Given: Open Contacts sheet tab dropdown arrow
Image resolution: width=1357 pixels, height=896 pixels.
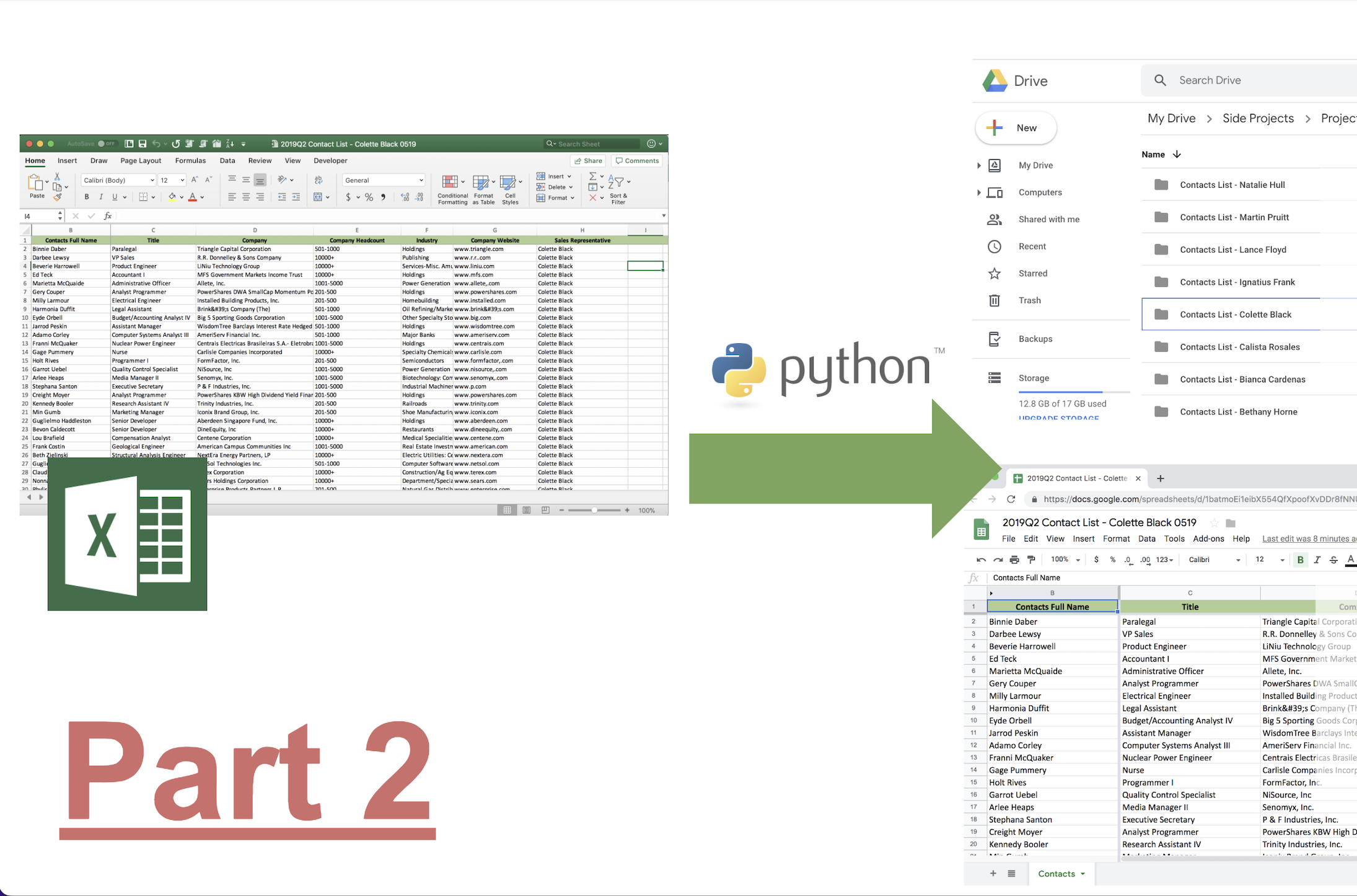Looking at the screenshot, I should pos(1083,874).
